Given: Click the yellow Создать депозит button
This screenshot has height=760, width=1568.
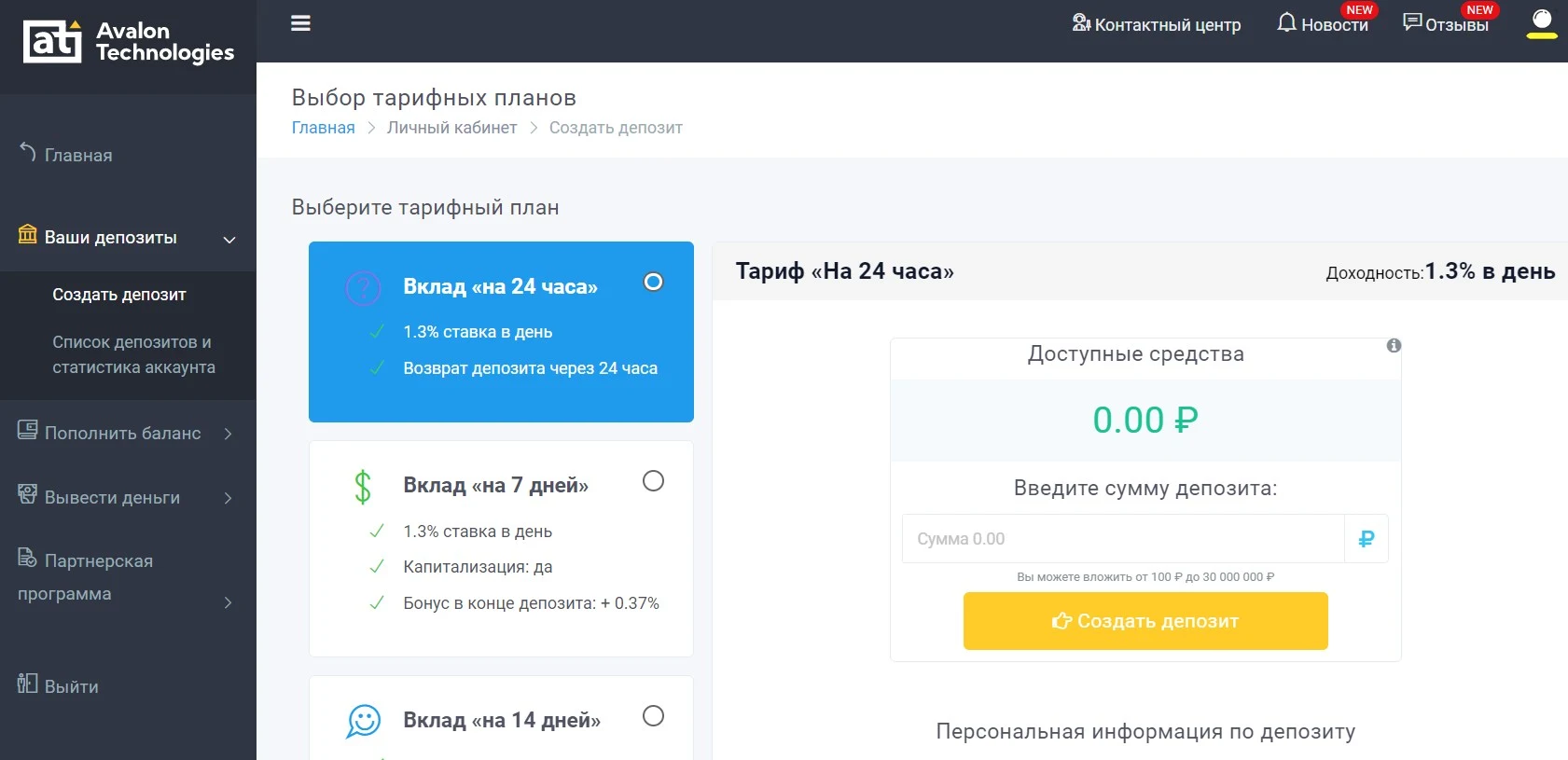Looking at the screenshot, I should tap(1145, 621).
